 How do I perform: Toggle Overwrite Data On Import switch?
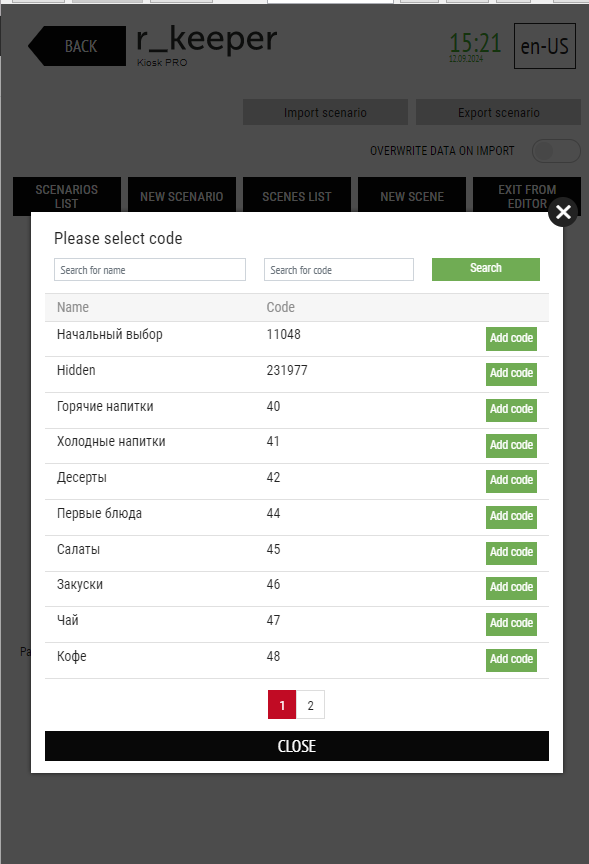[556, 151]
